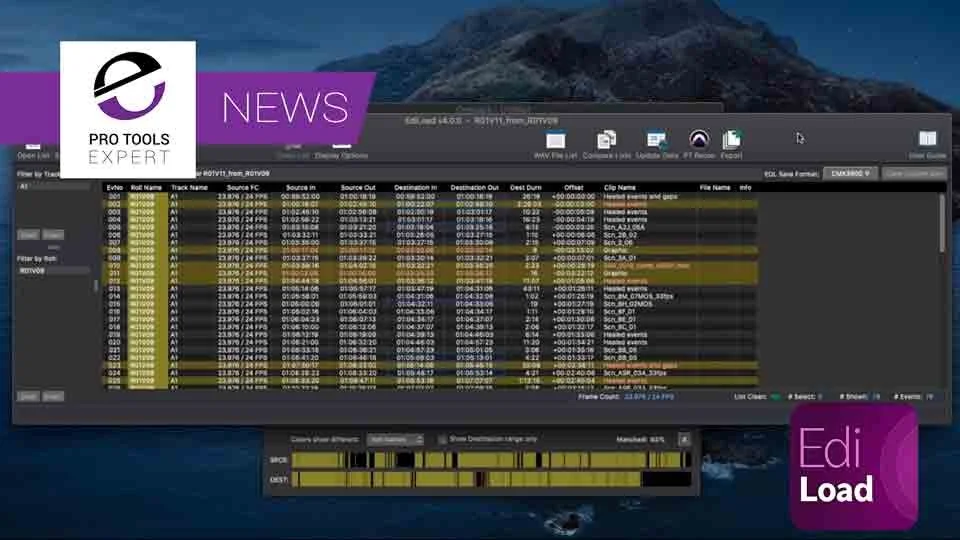Sort by the Roll Name column header

click(x=146, y=187)
